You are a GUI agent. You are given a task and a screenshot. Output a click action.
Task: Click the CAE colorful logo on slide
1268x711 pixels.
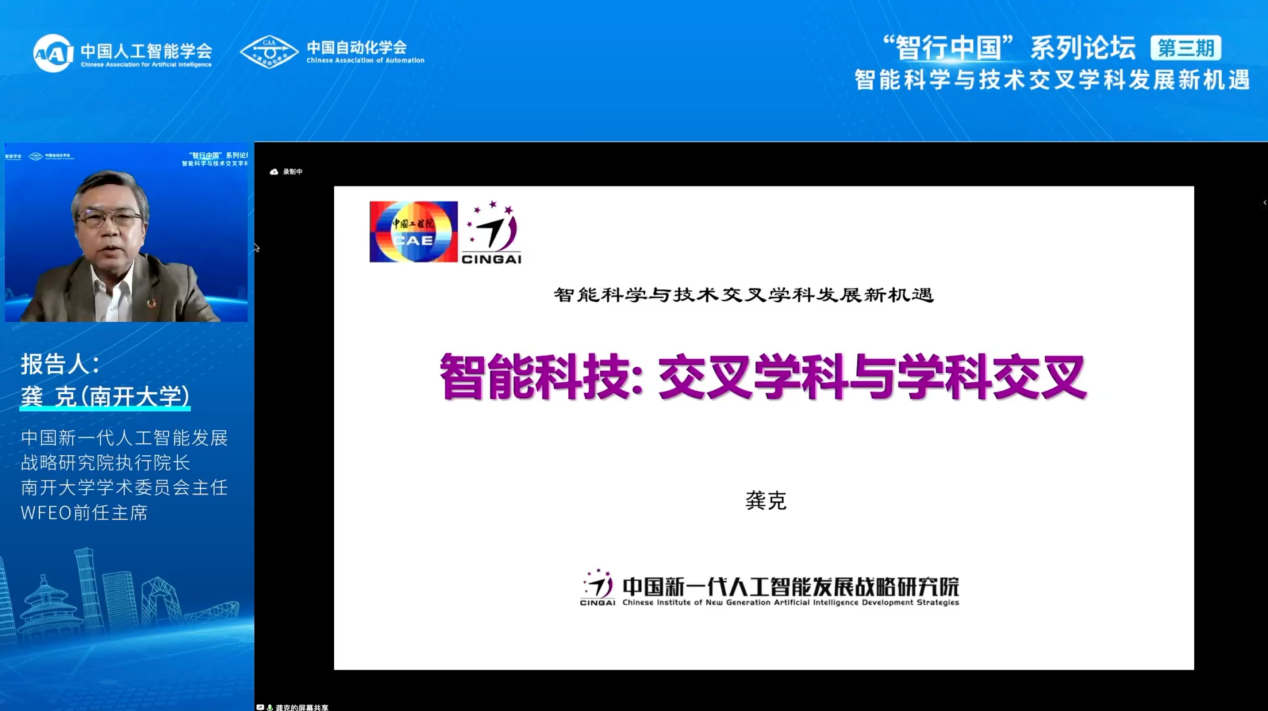tap(413, 232)
